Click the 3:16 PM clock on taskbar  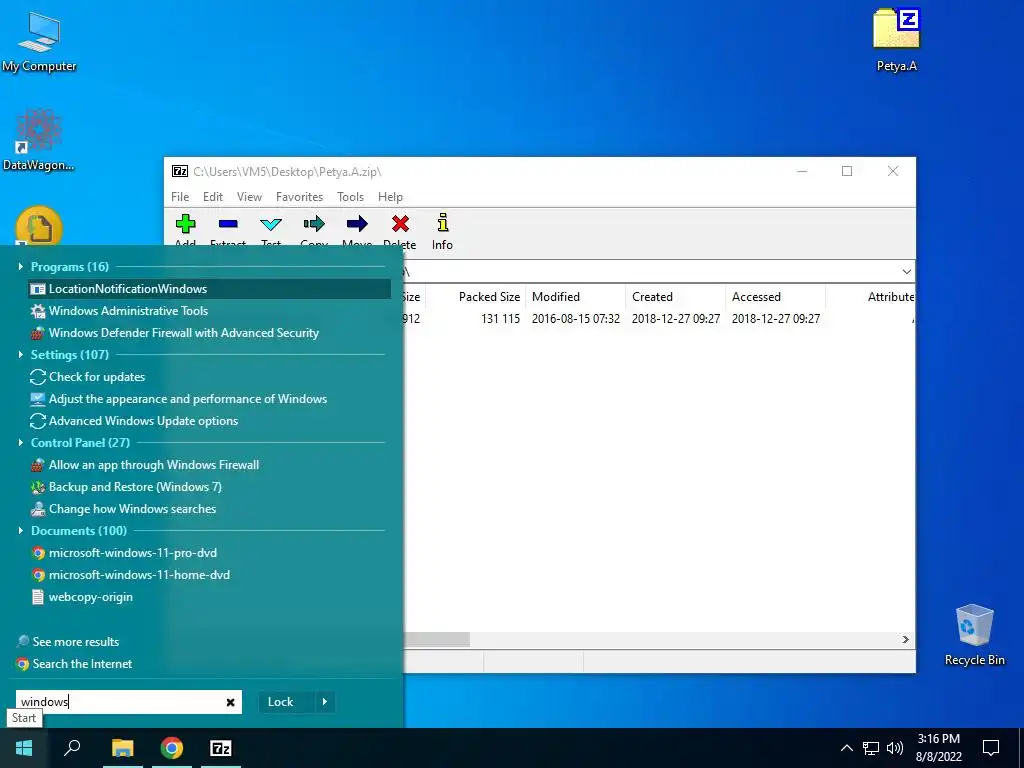[x=938, y=739]
